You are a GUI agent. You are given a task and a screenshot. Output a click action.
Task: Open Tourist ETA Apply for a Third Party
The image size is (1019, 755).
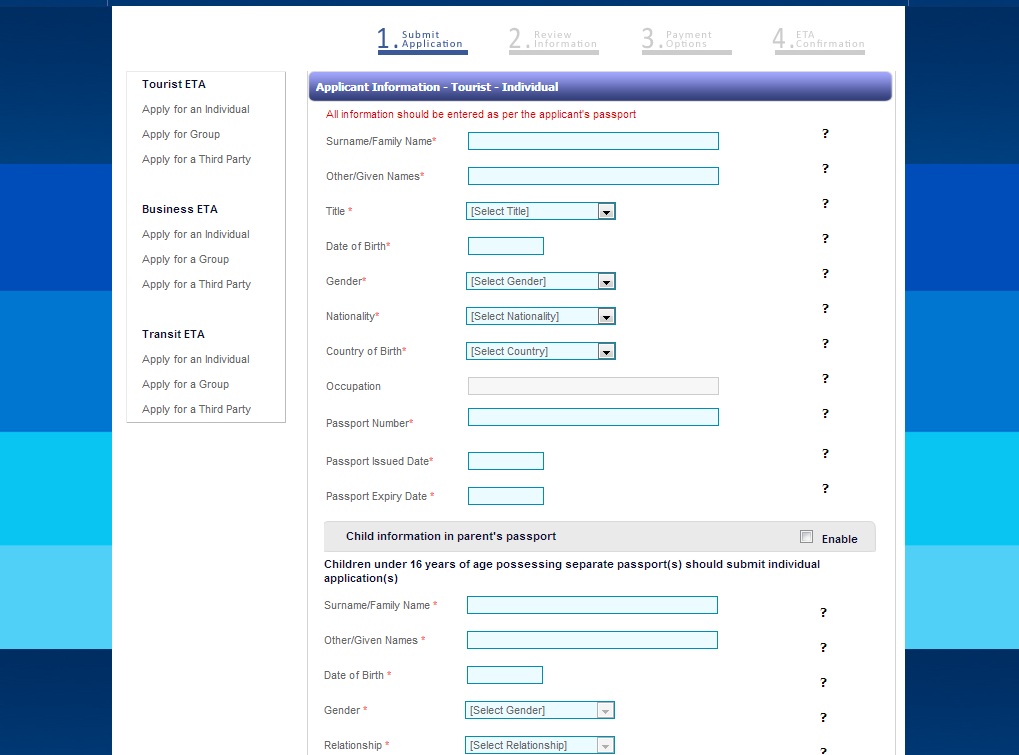click(x=196, y=159)
